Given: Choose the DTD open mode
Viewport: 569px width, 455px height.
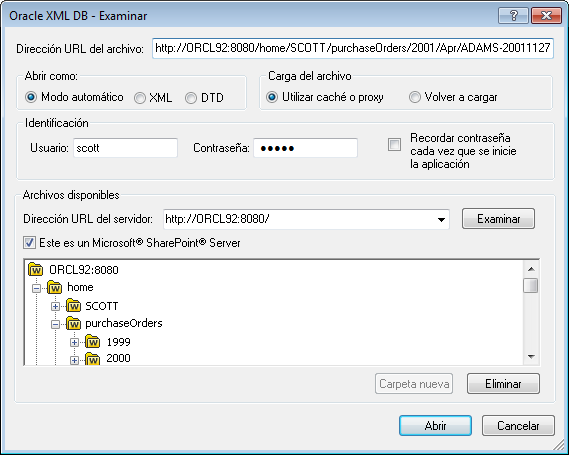Looking at the screenshot, I should click(x=191, y=98).
